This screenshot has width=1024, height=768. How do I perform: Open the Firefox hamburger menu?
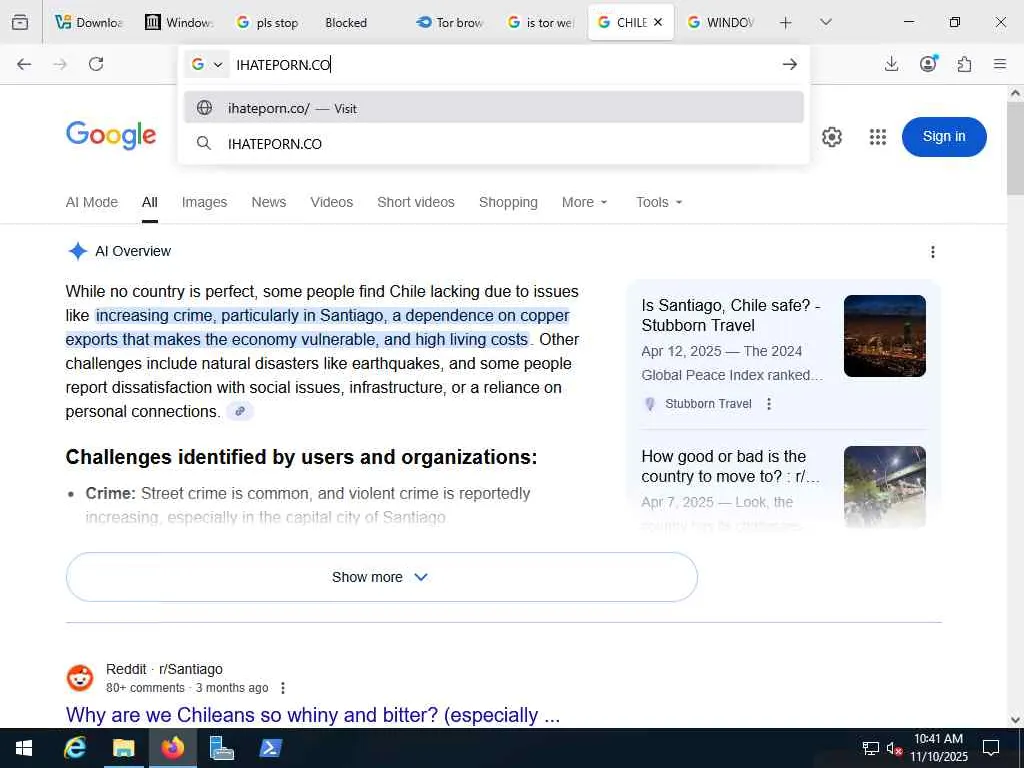point(1000,64)
